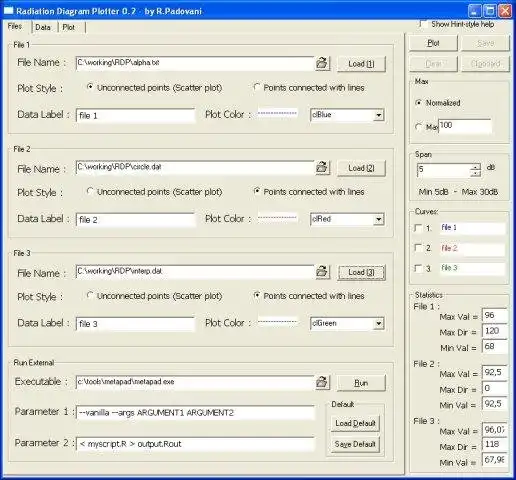The height and width of the screenshot is (480, 516).
Task: Click the Max value field showing 100
Action: click(x=465, y=126)
